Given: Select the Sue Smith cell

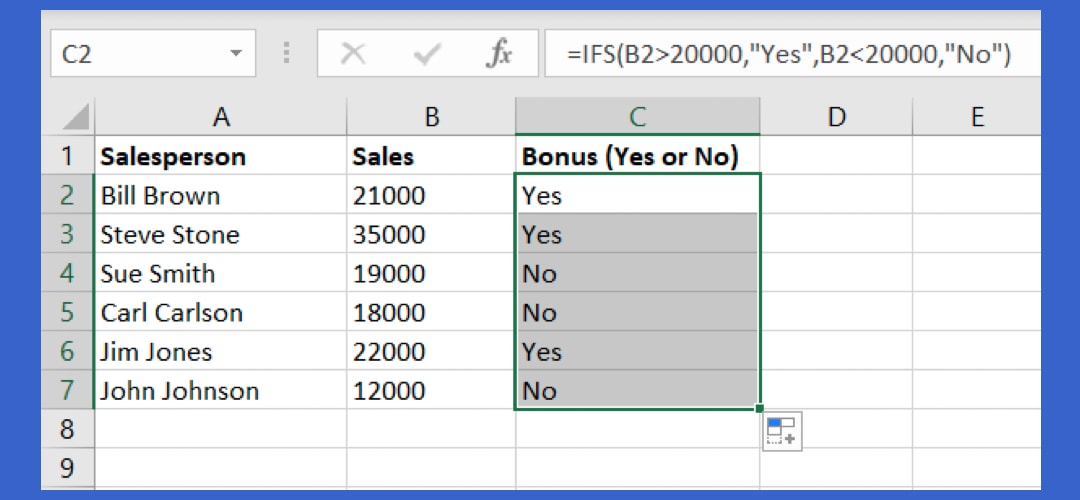Looking at the screenshot, I should click(x=220, y=273).
